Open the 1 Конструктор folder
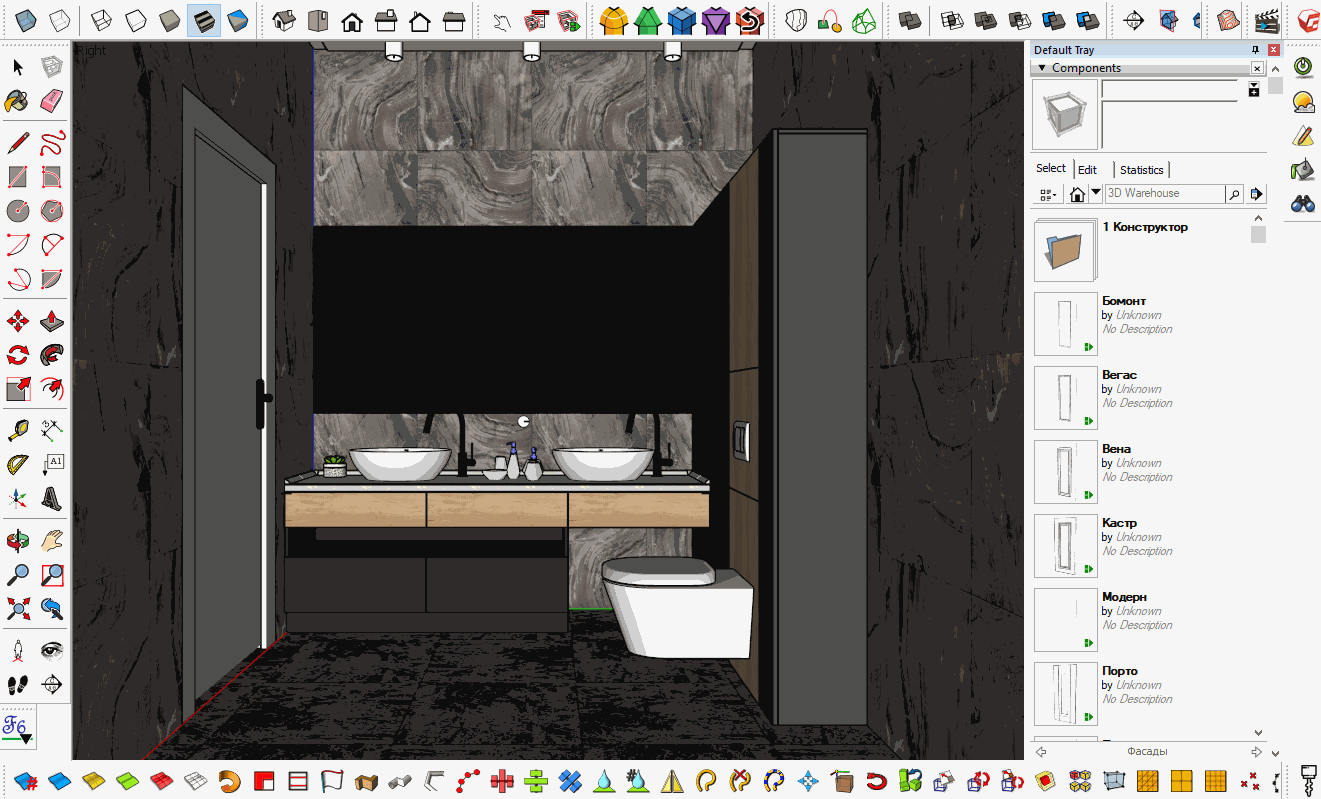Screen dimensions: 1321x799 coord(1065,250)
